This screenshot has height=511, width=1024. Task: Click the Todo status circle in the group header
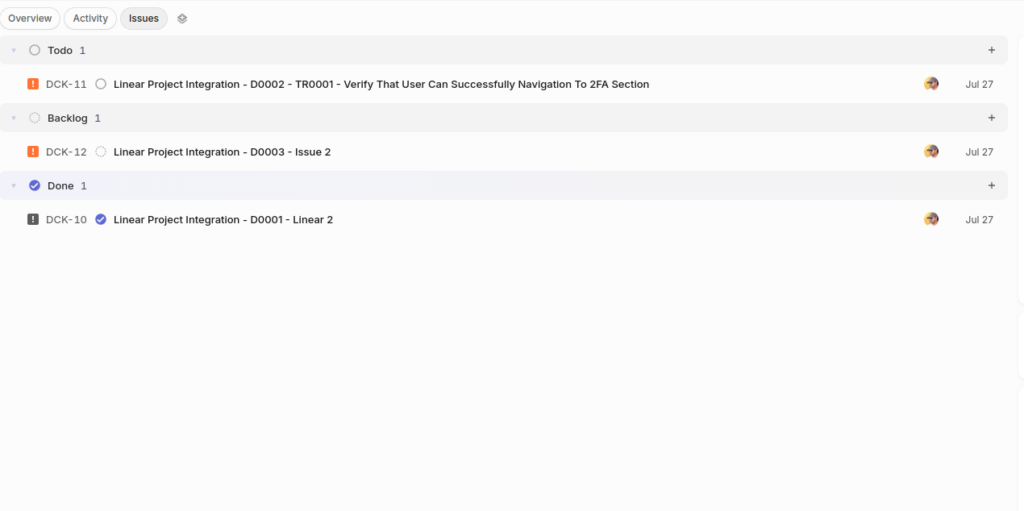click(x=35, y=50)
